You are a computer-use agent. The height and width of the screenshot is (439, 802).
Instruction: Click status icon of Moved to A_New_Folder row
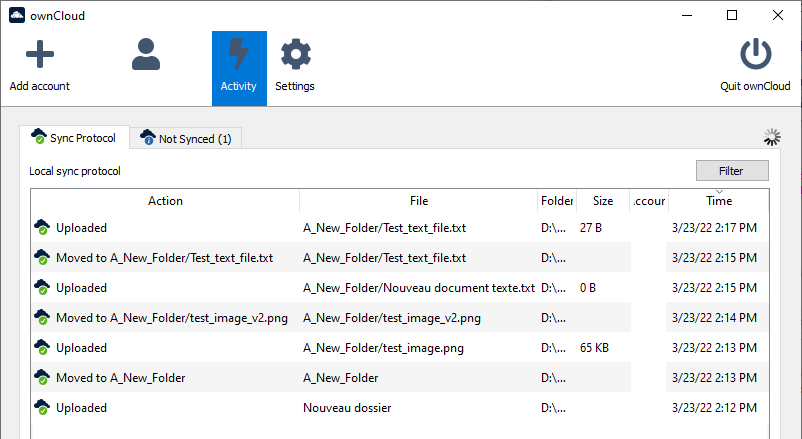(42, 378)
